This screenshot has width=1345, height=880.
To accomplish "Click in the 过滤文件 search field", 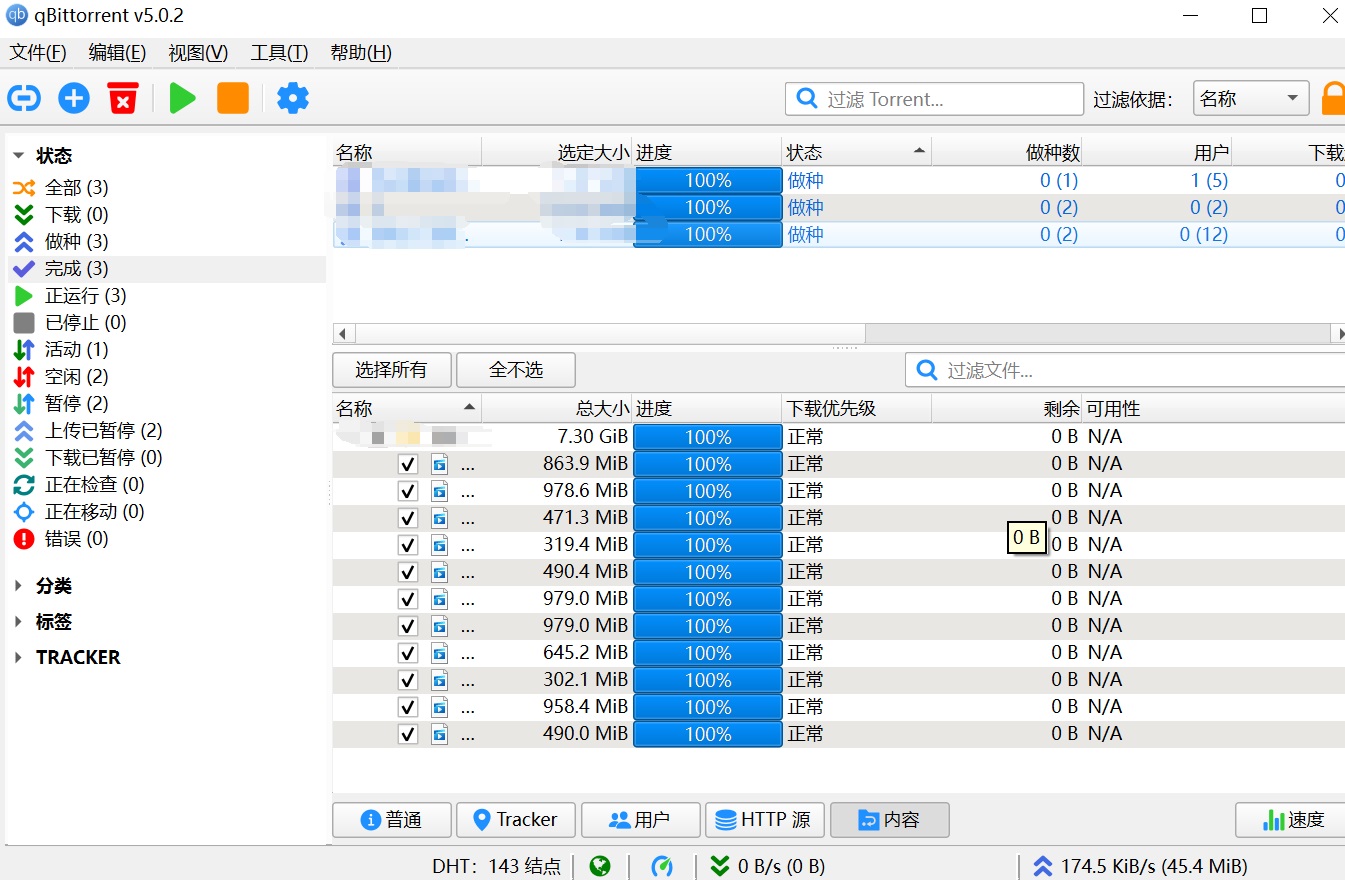I will (x=1125, y=370).
